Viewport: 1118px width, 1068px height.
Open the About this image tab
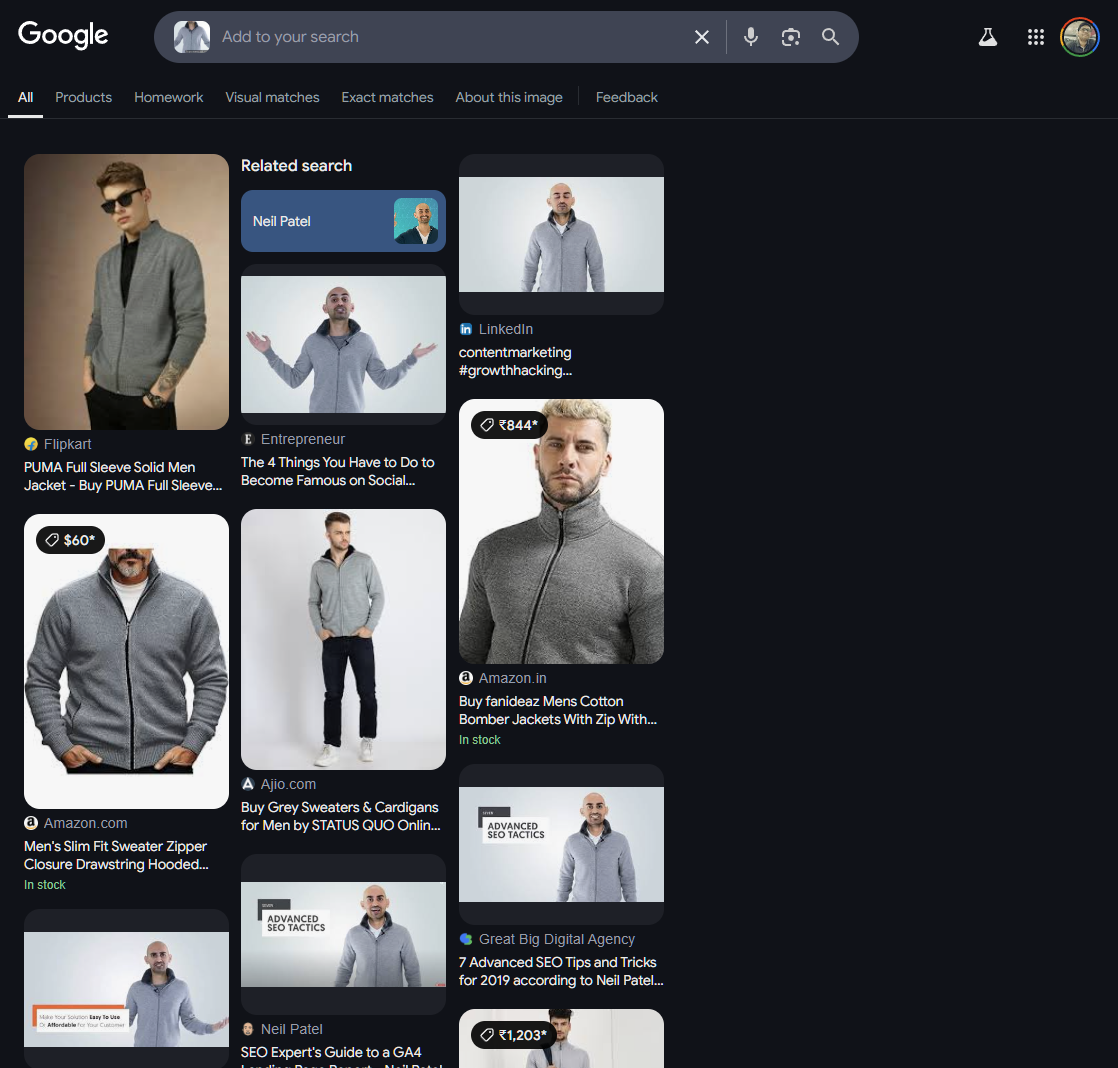click(x=508, y=98)
